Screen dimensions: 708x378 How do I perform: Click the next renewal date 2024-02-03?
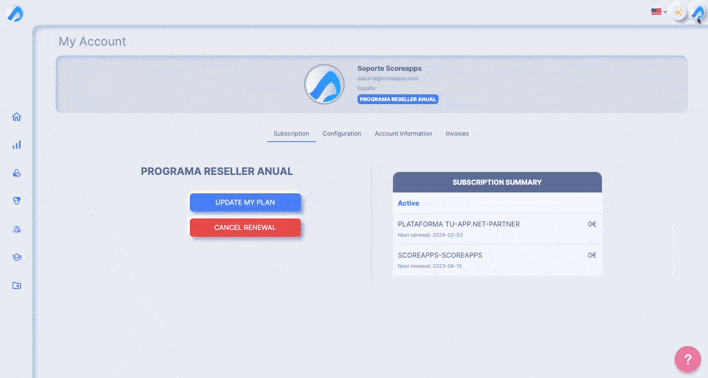446,235
